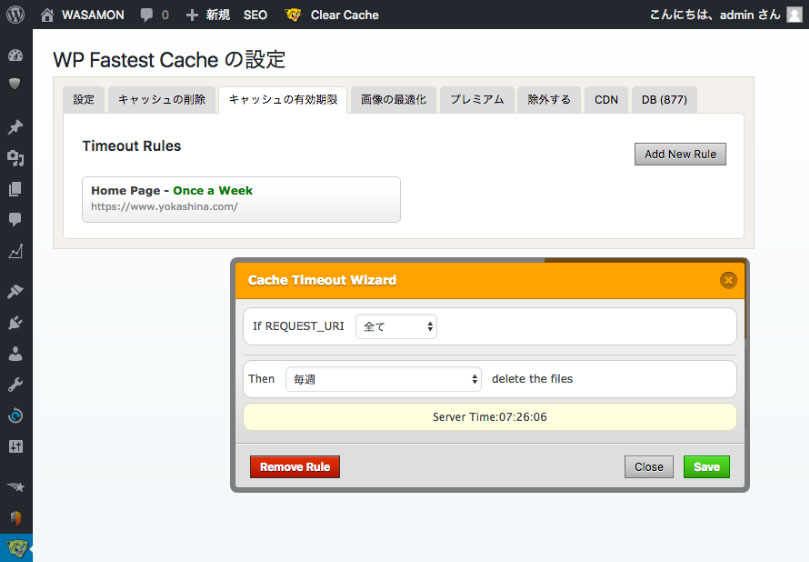The width and height of the screenshot is (809, 562).
Task: Open the Dashboard gauge icon in sidebar
Action: tap(15, 55)
